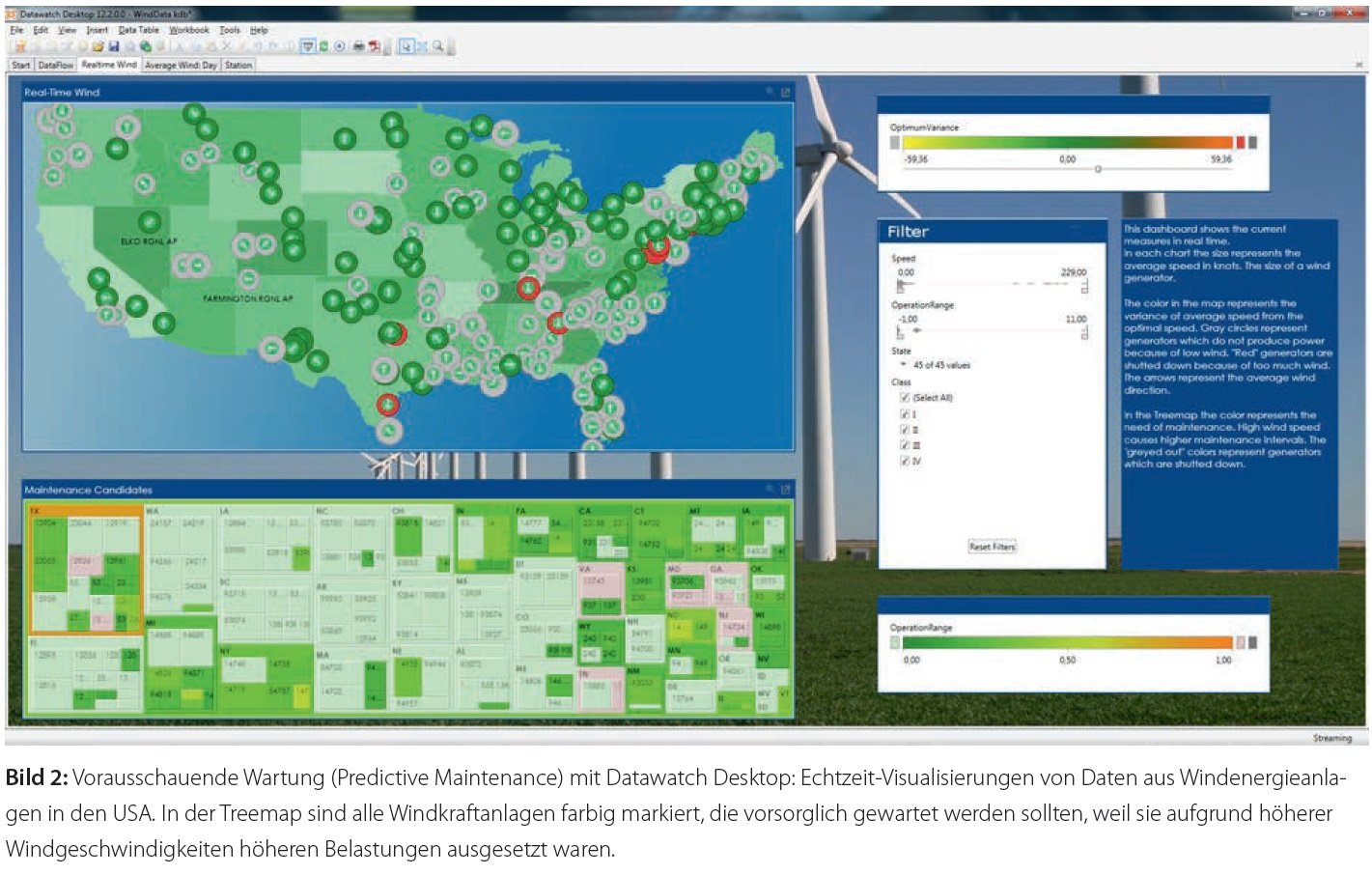Click the FARMINGTON RGNL AP map label

[247, 298]
